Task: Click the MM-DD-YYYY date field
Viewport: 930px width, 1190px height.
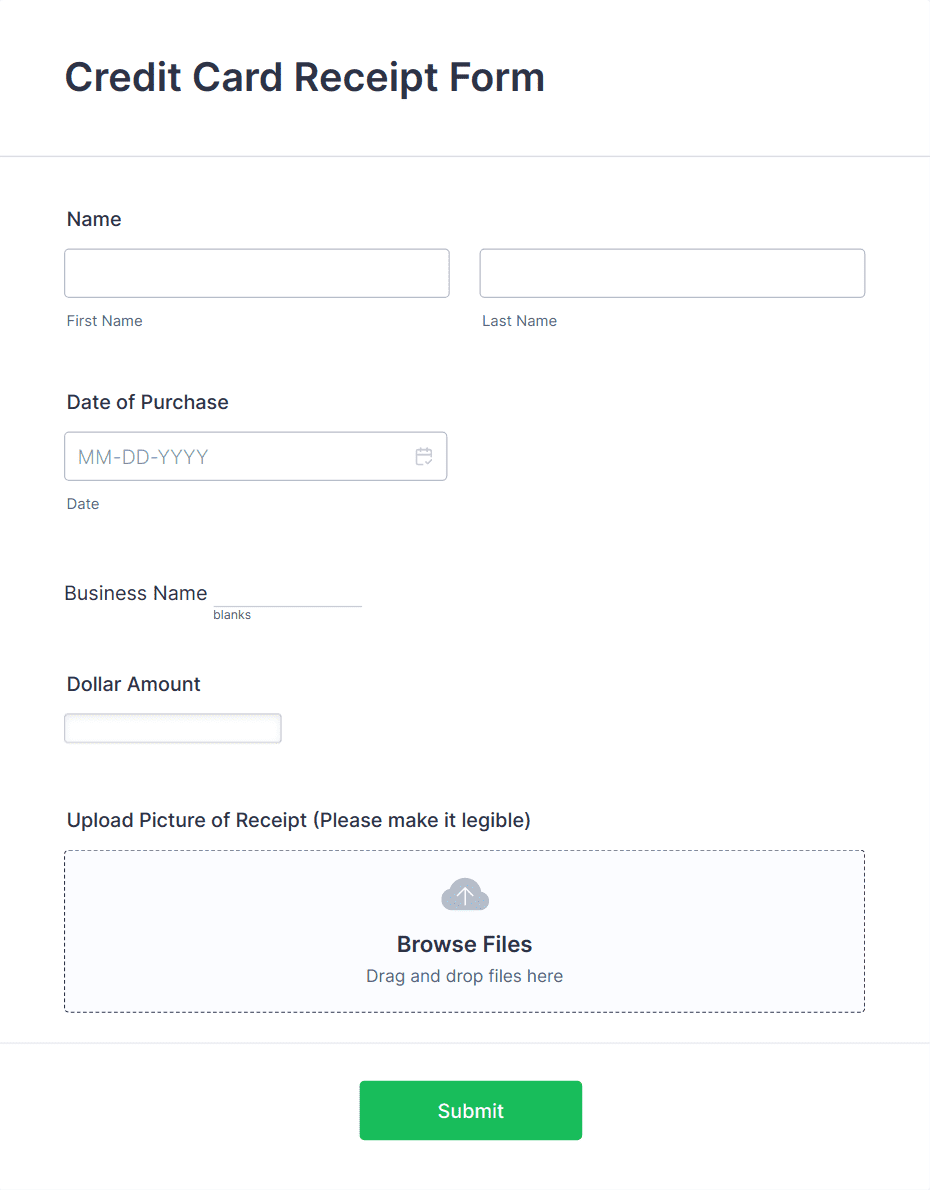Action: (230, 456)
